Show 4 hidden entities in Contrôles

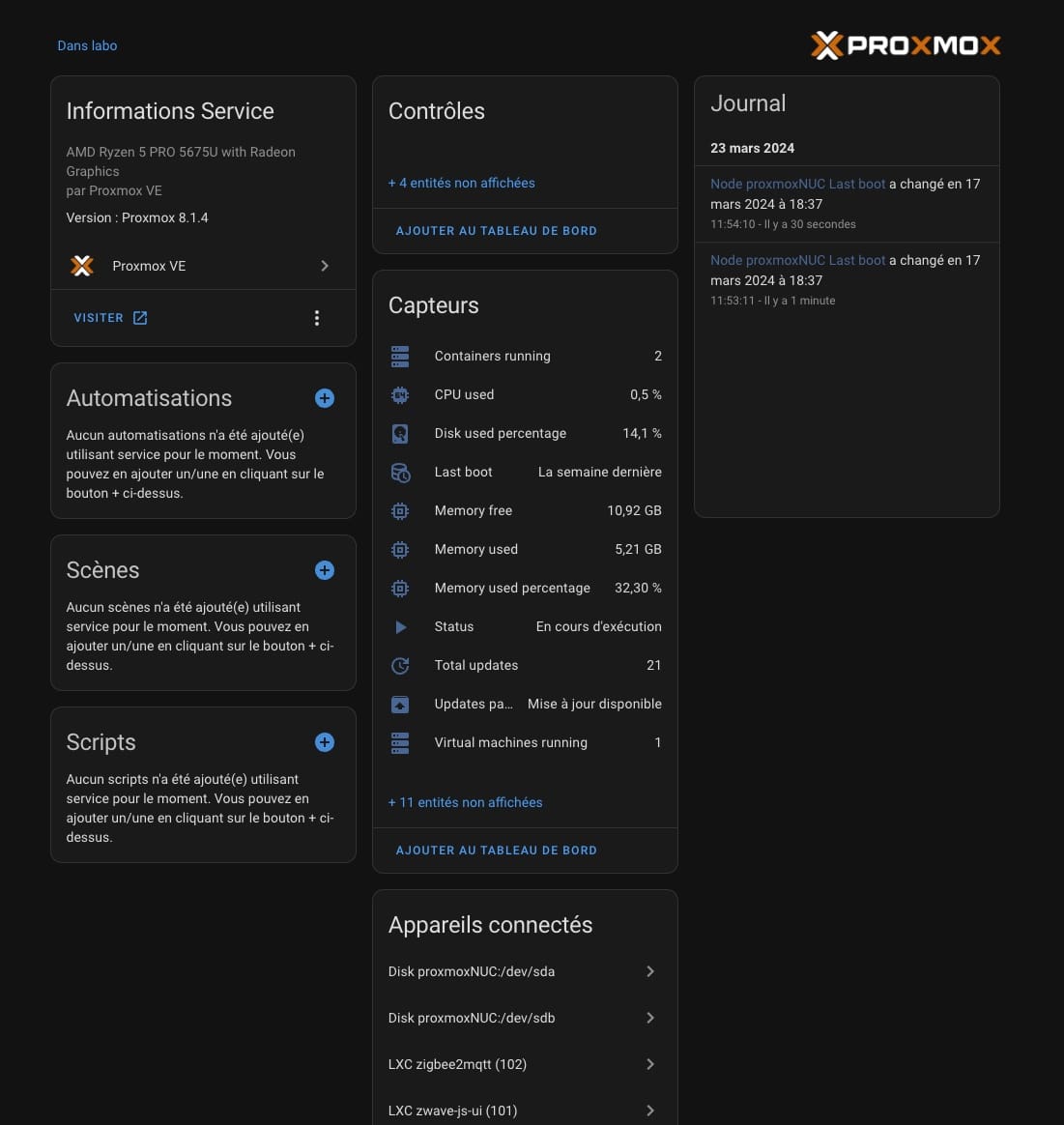(x=461, y=183)
